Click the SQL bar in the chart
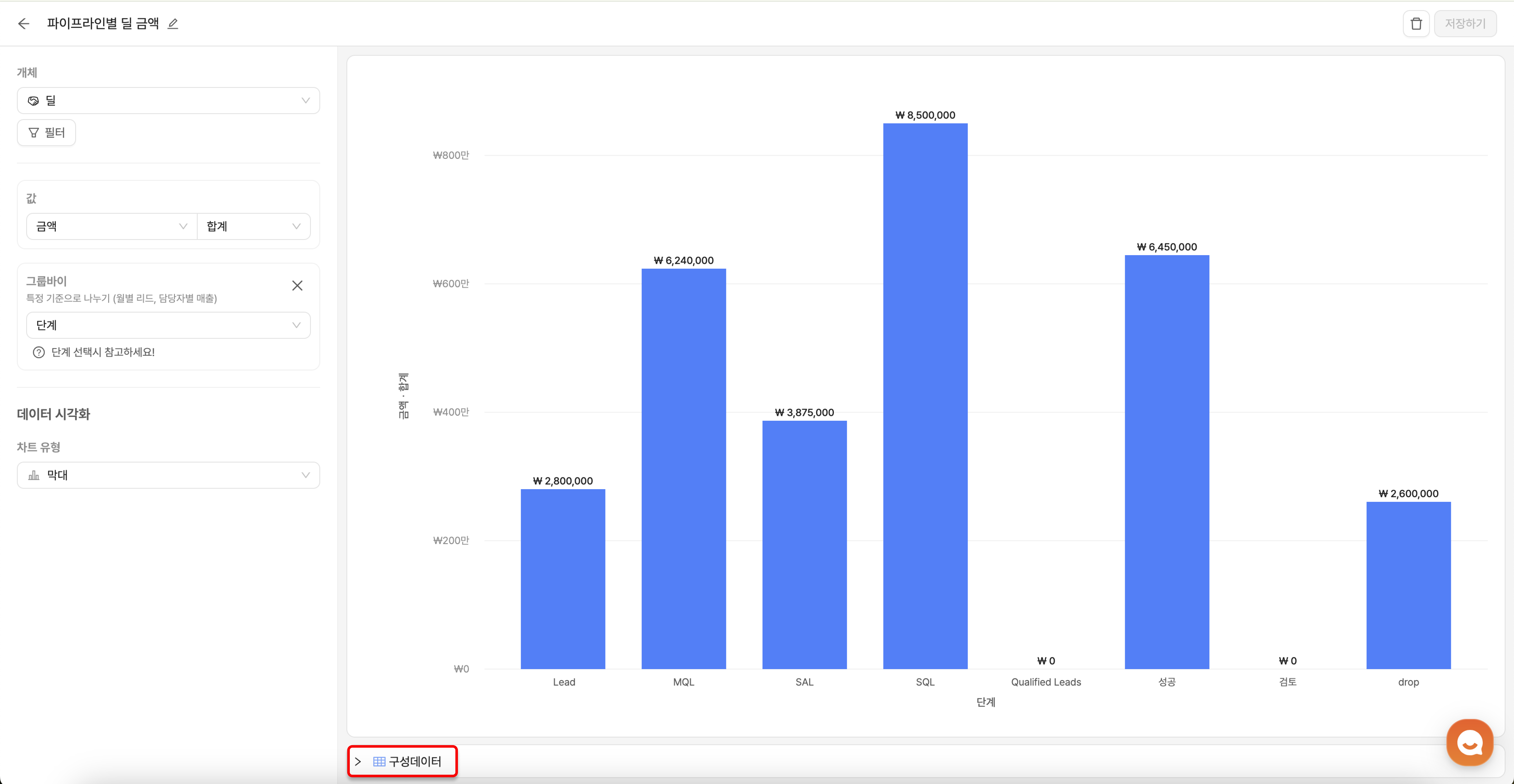 925,396
